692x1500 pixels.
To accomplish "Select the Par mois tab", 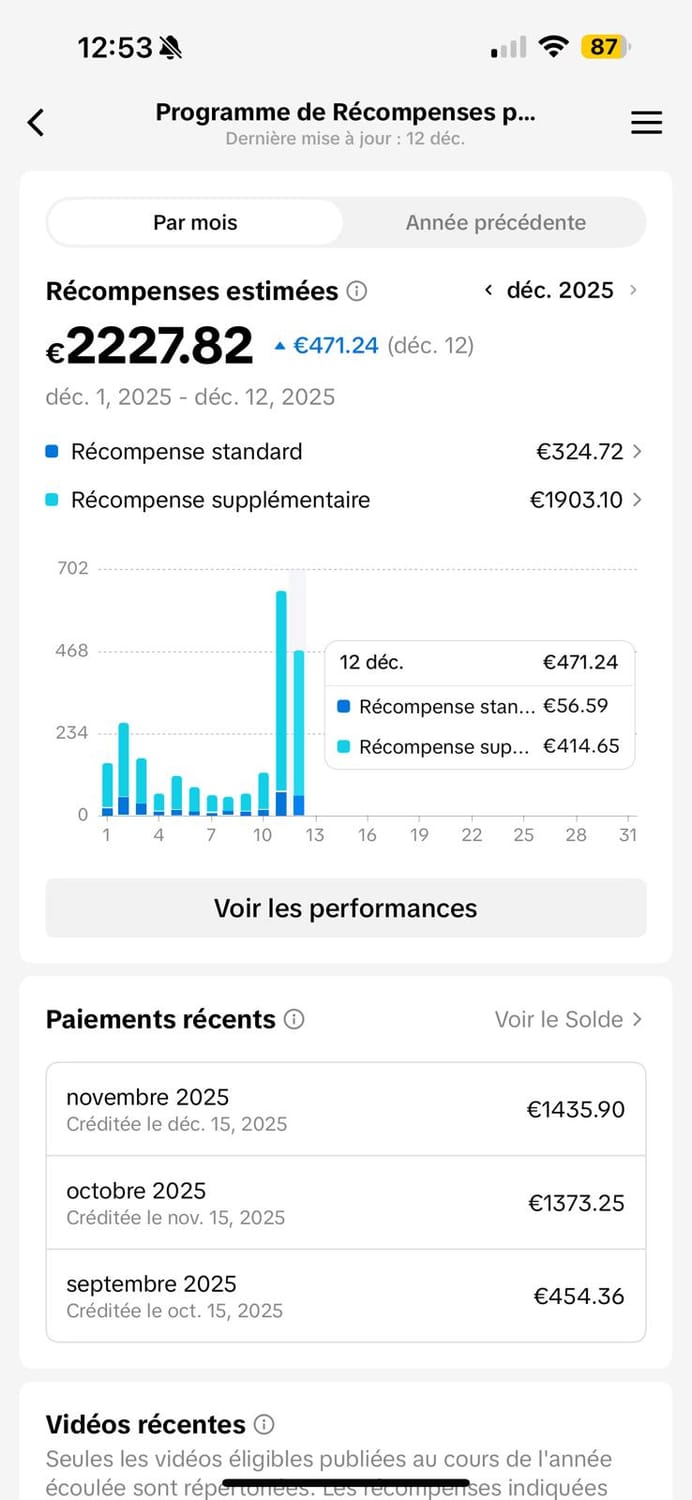I will (195, 222).
